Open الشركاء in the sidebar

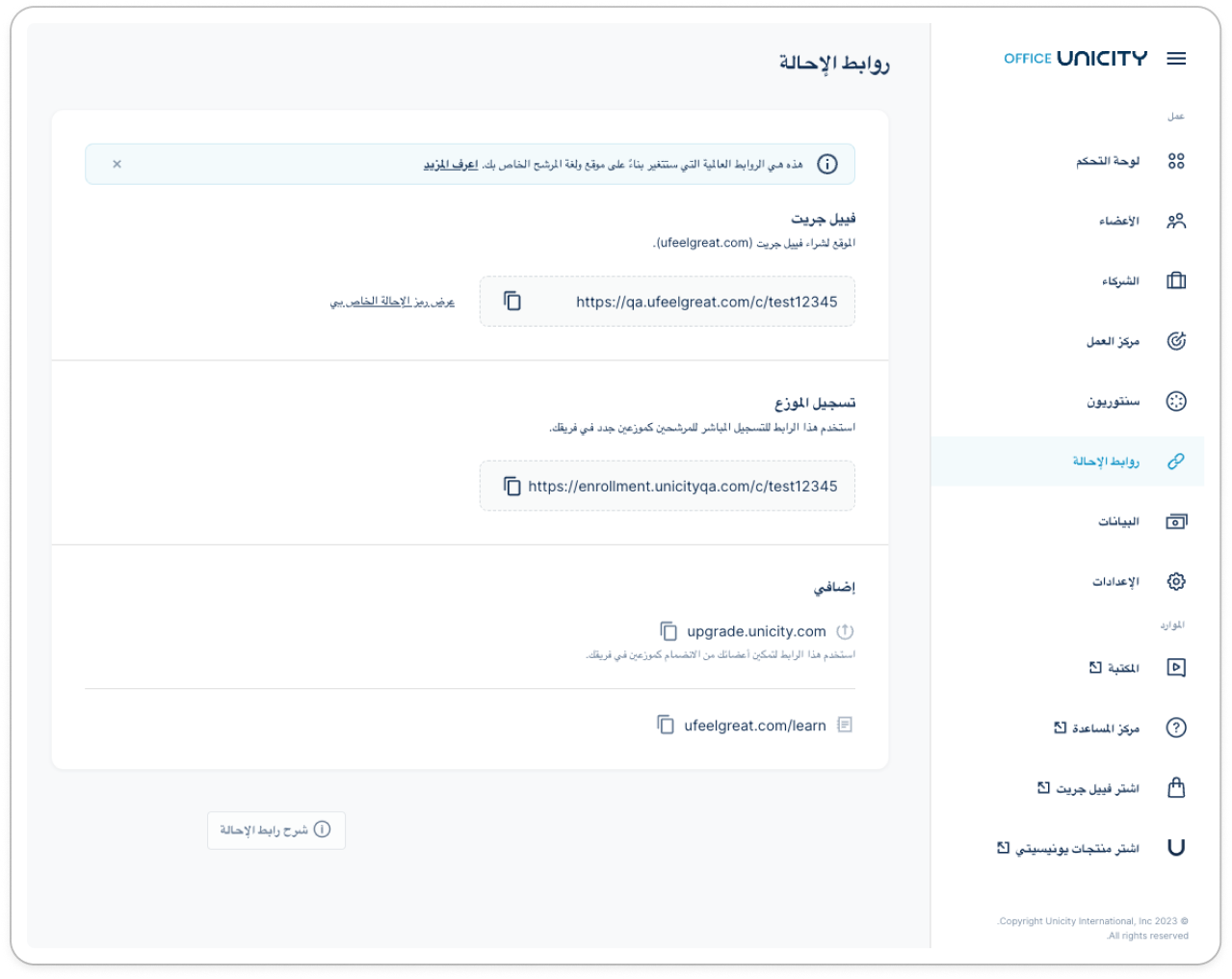pos(1121,280)
